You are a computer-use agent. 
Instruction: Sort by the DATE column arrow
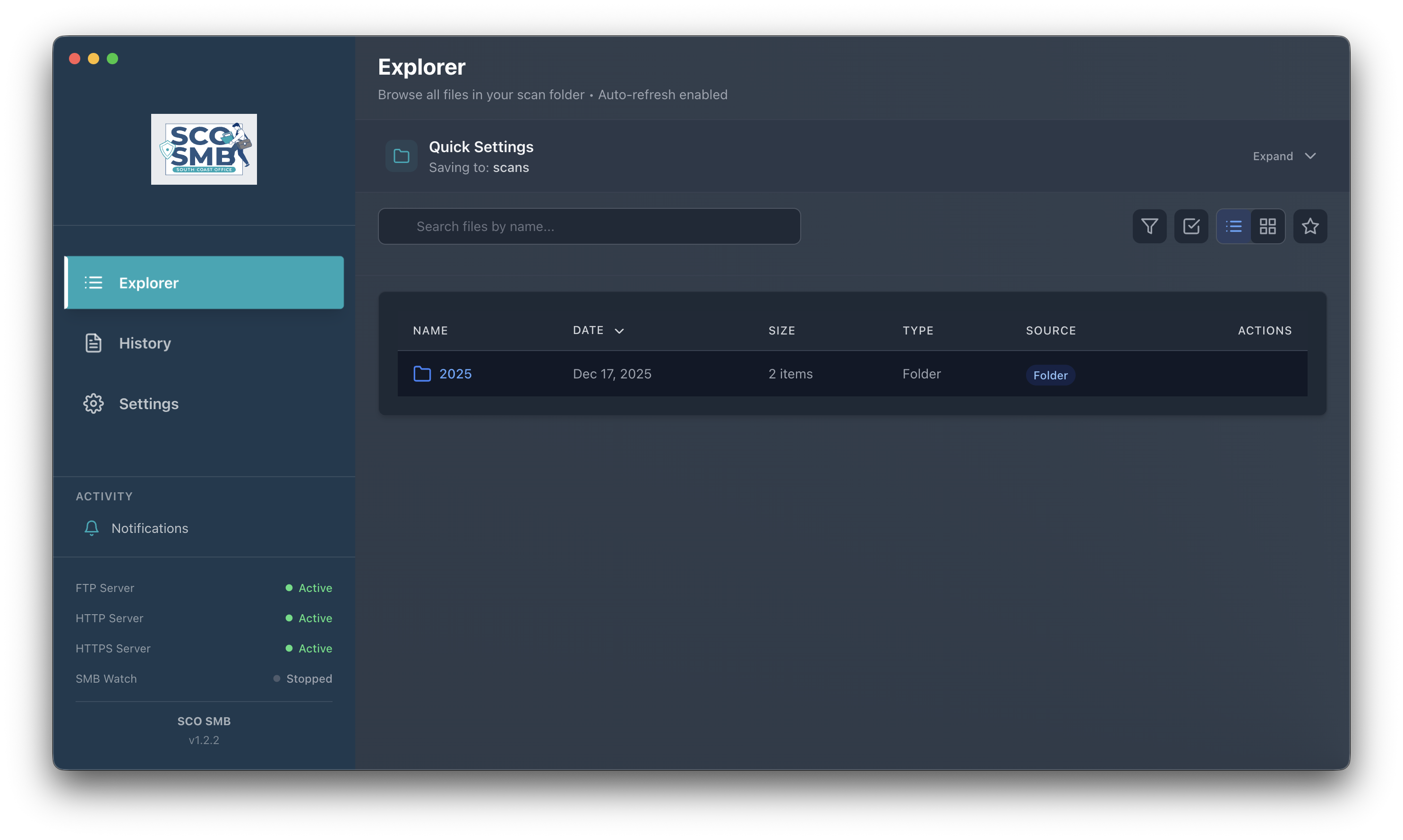619,331
